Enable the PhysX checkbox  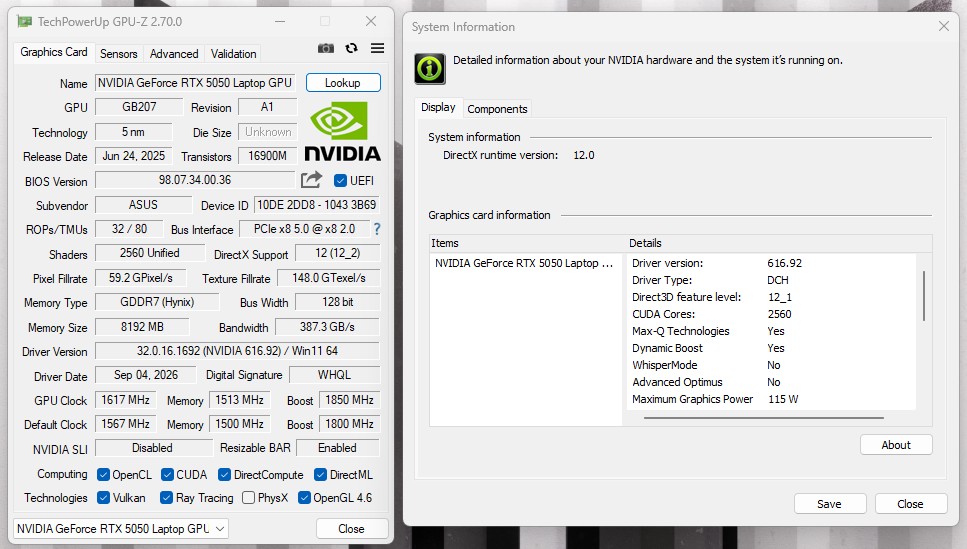pyautogui.click(x=249, y=497)
